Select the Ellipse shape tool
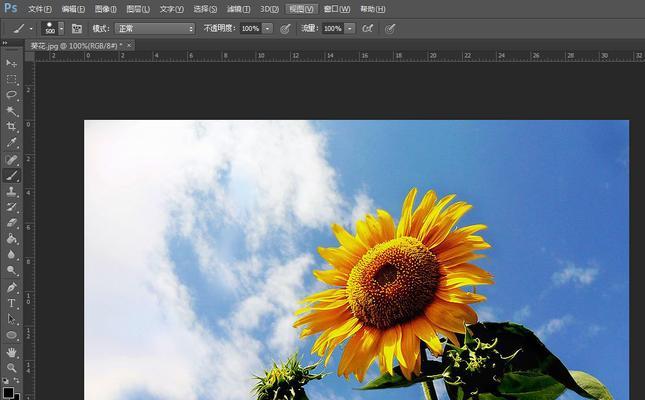This screenshot has width=645, height=400. click(12, 335)
